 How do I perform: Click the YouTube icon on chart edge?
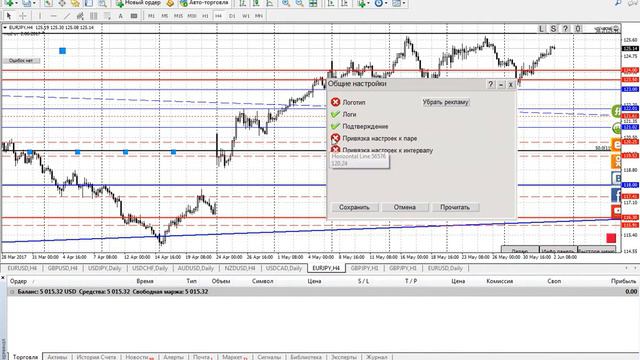tap(616, 211)
